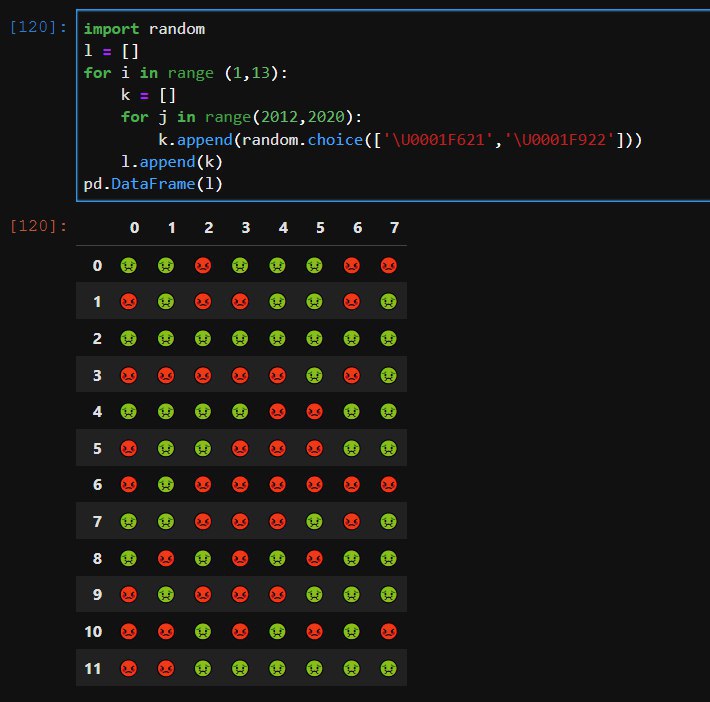This screenshot has height=702, width=710.
Task: Click the nauseated emoji at row 10, column 2
Action: pos(203,631)
